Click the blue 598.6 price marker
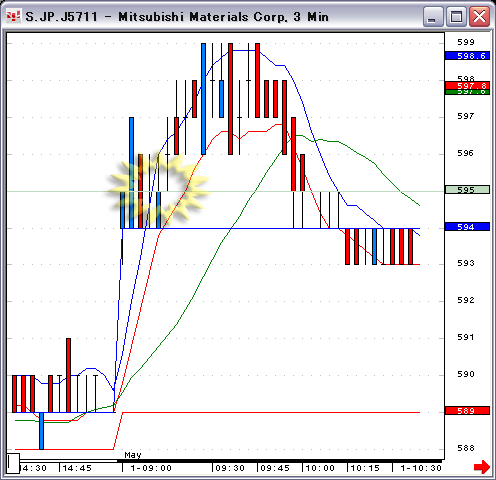 [x=467, y=56]
